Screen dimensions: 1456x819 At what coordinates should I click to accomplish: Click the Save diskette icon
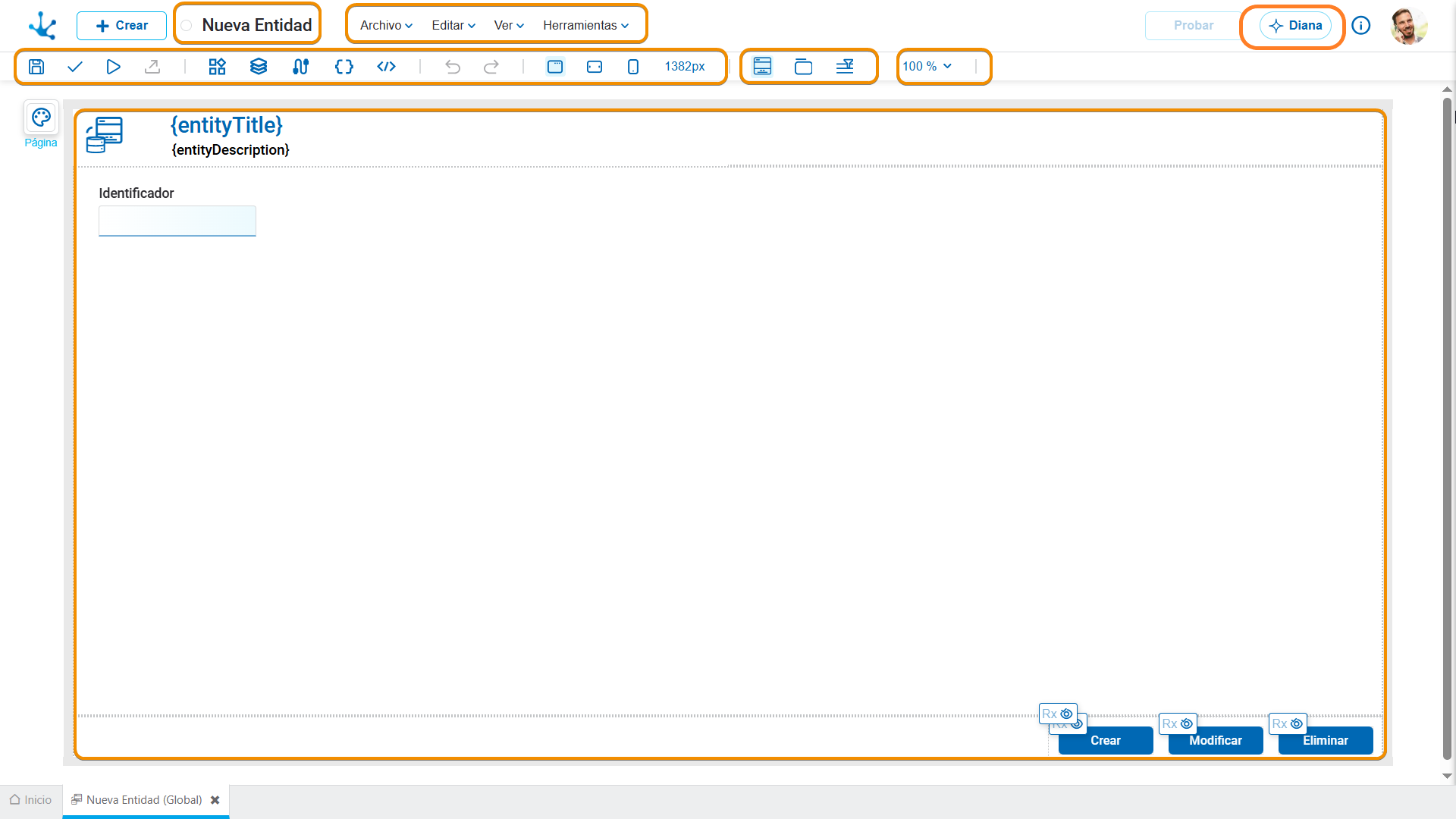point(36,67)
